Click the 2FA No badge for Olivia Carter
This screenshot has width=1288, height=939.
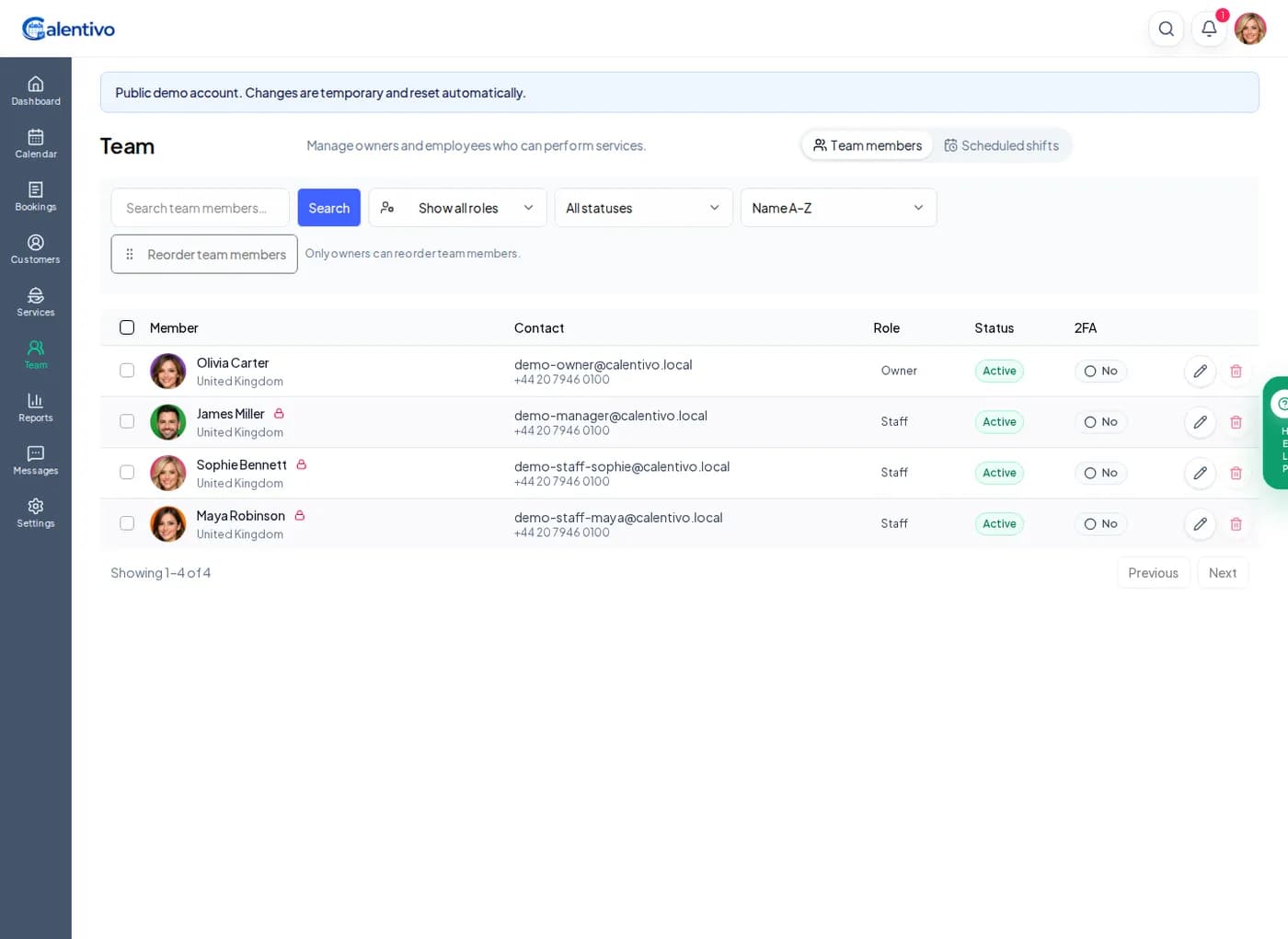click(x=1100, y=371)
